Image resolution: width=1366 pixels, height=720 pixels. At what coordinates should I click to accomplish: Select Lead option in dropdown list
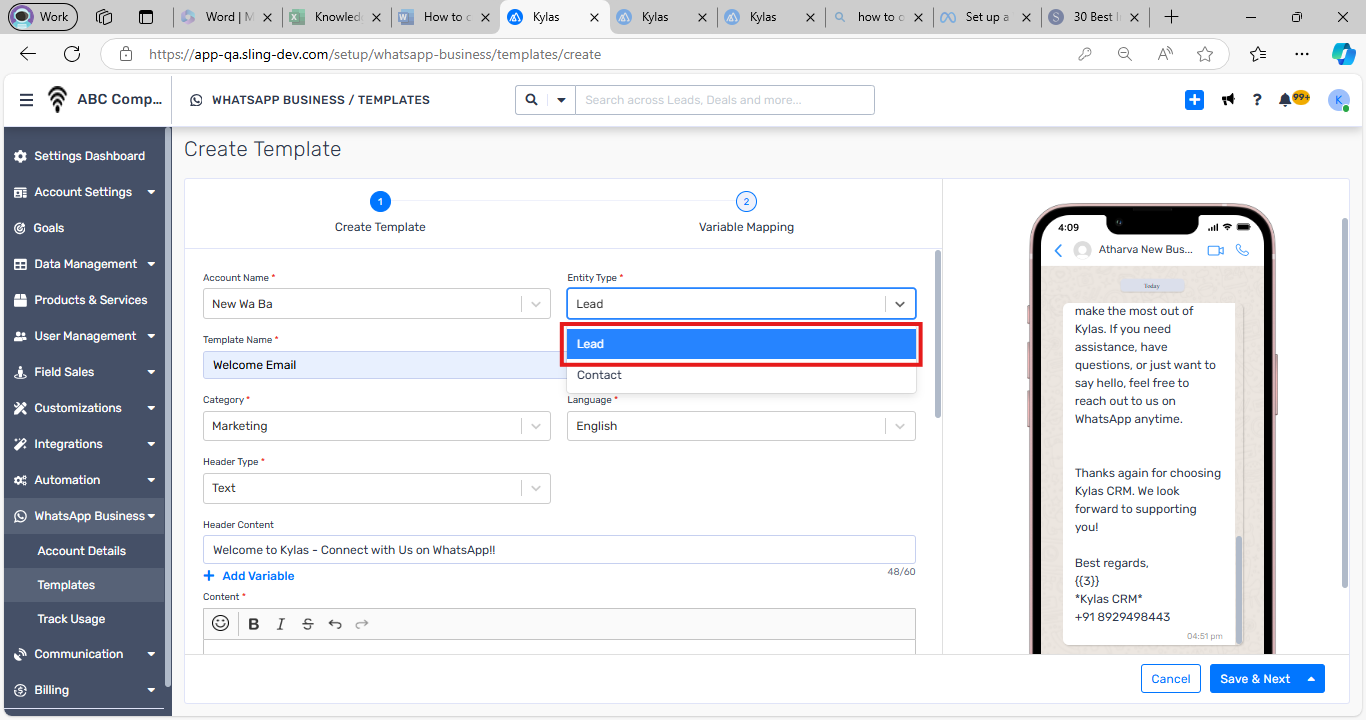741,344
